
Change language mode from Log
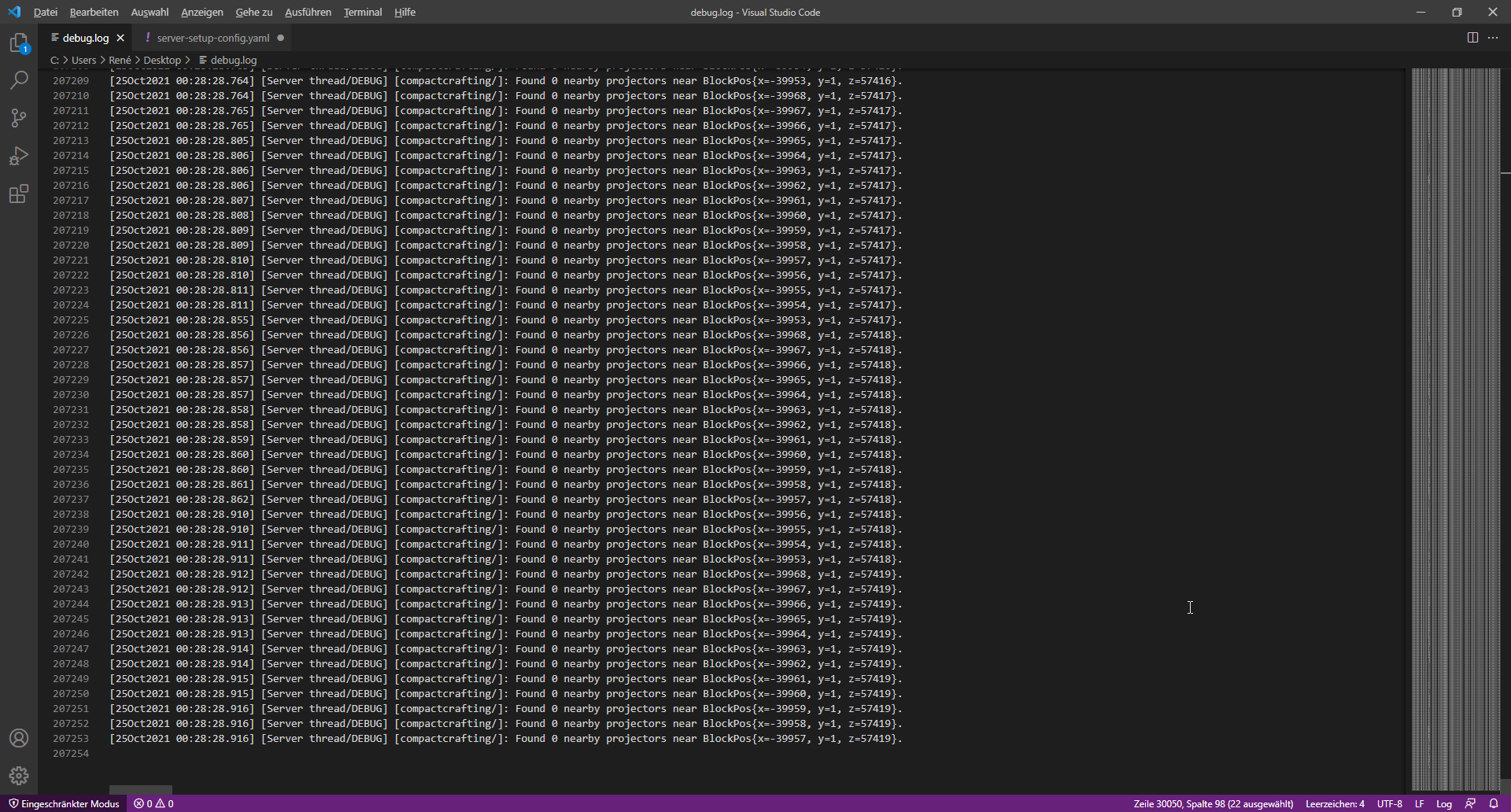point(1443,803)
